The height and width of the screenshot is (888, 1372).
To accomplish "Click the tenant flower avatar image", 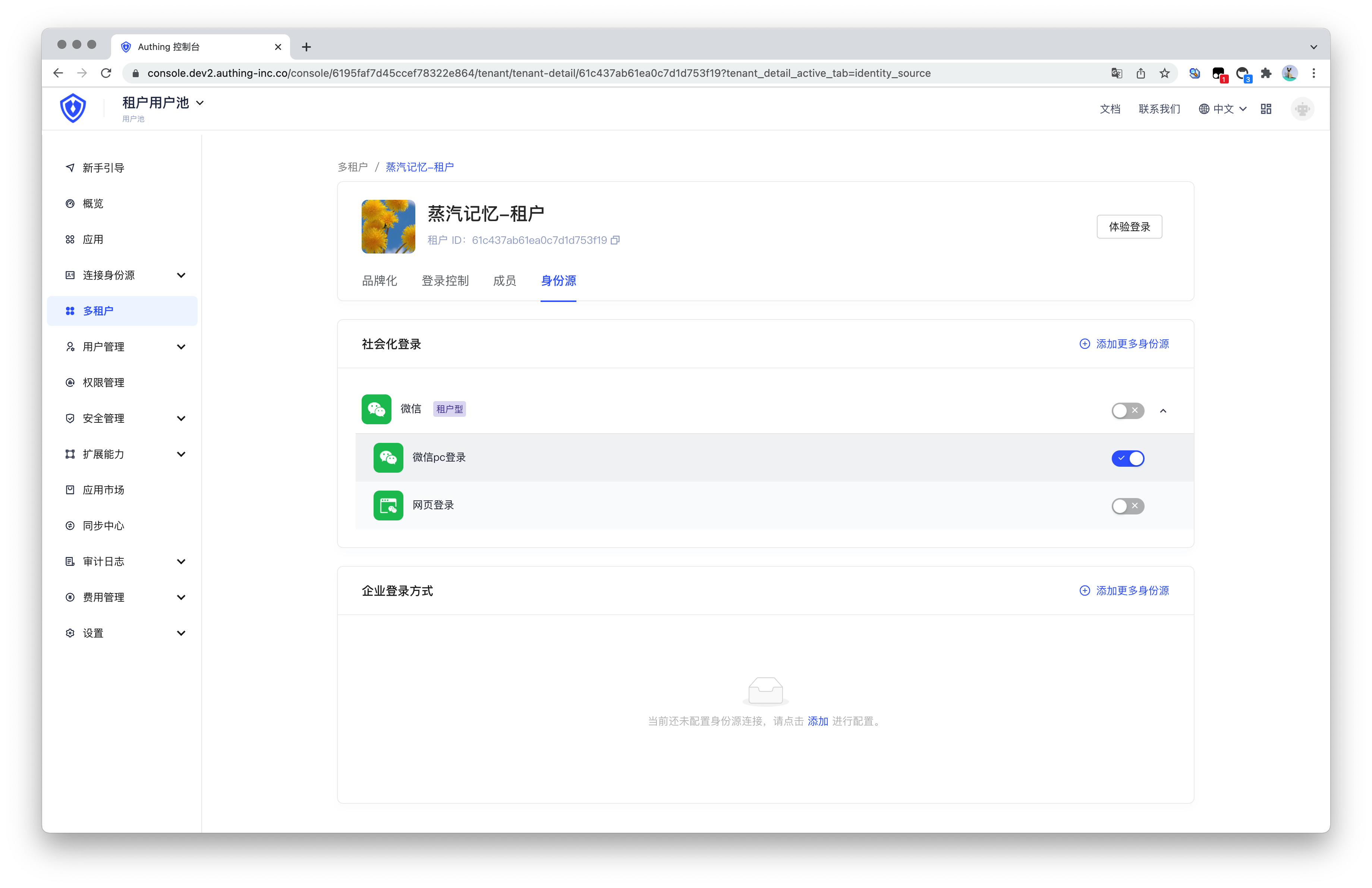I will coord(388,226).
